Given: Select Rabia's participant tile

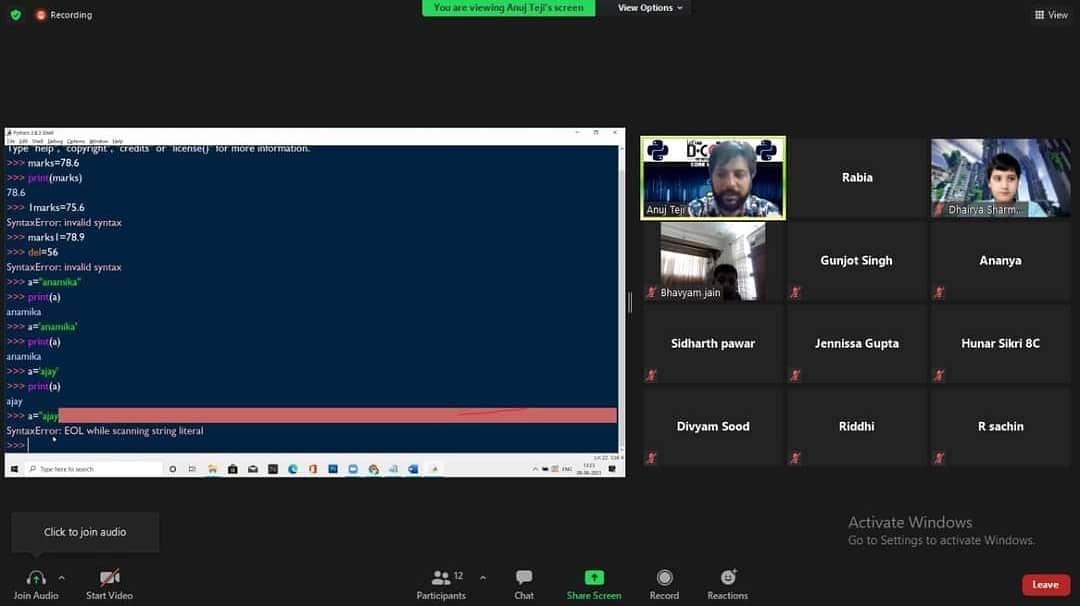Looking at the screenshot, I should point(857,178).
